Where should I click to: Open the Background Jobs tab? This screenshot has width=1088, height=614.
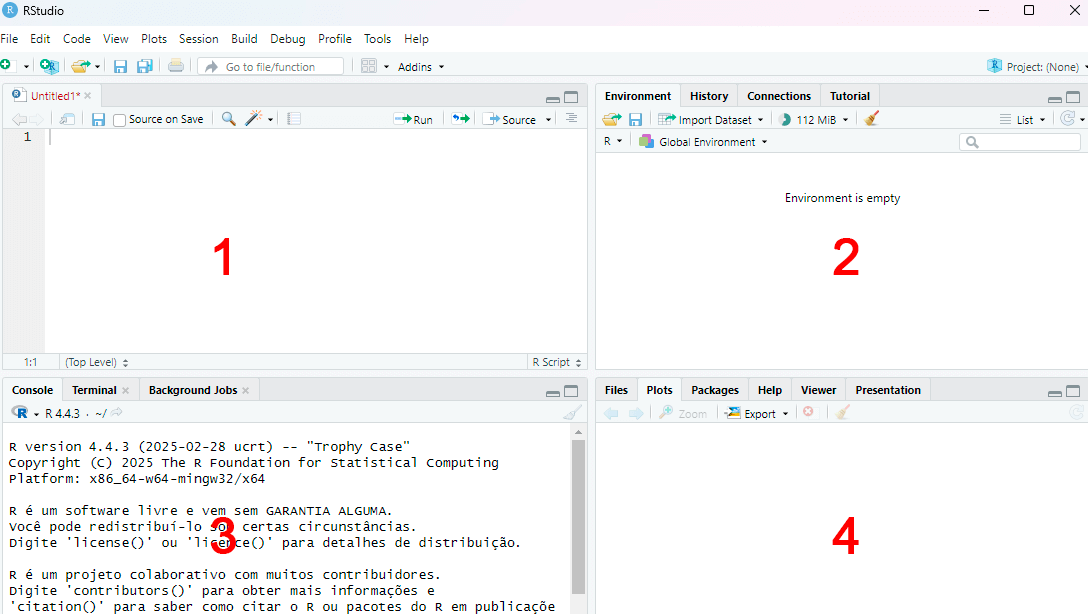pos(193,390)
